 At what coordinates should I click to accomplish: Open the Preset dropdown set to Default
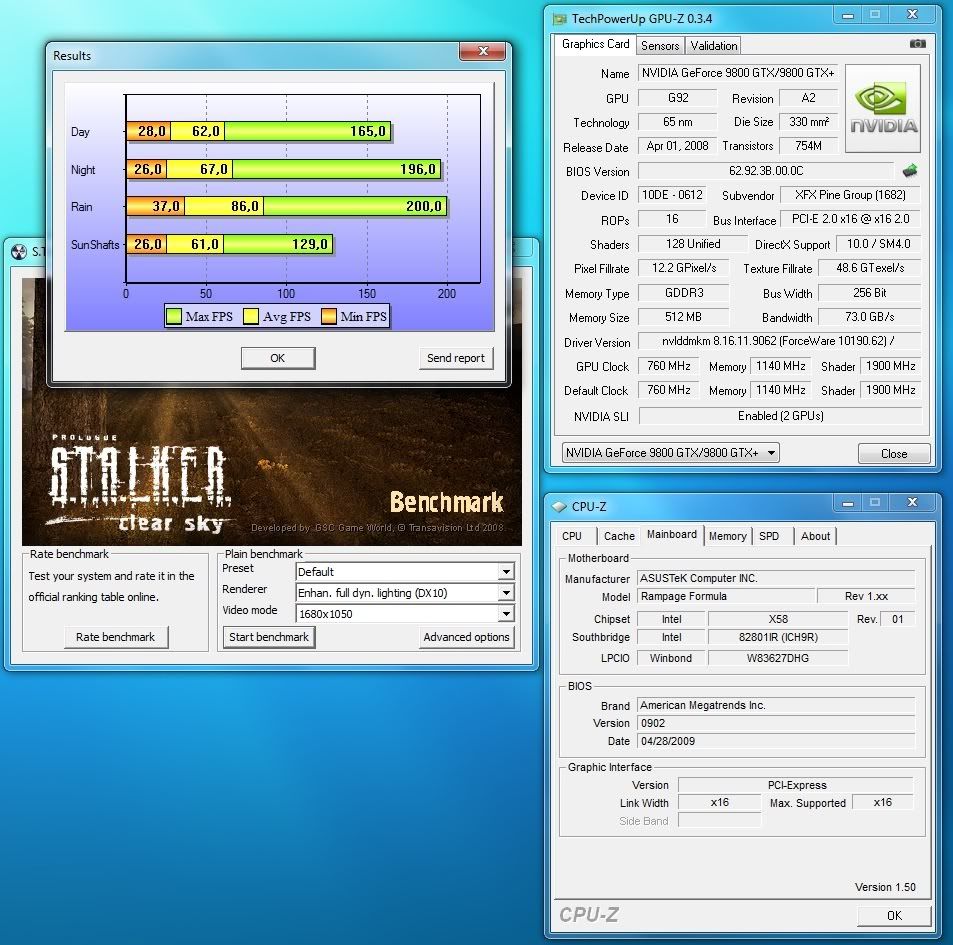(405, 572)
